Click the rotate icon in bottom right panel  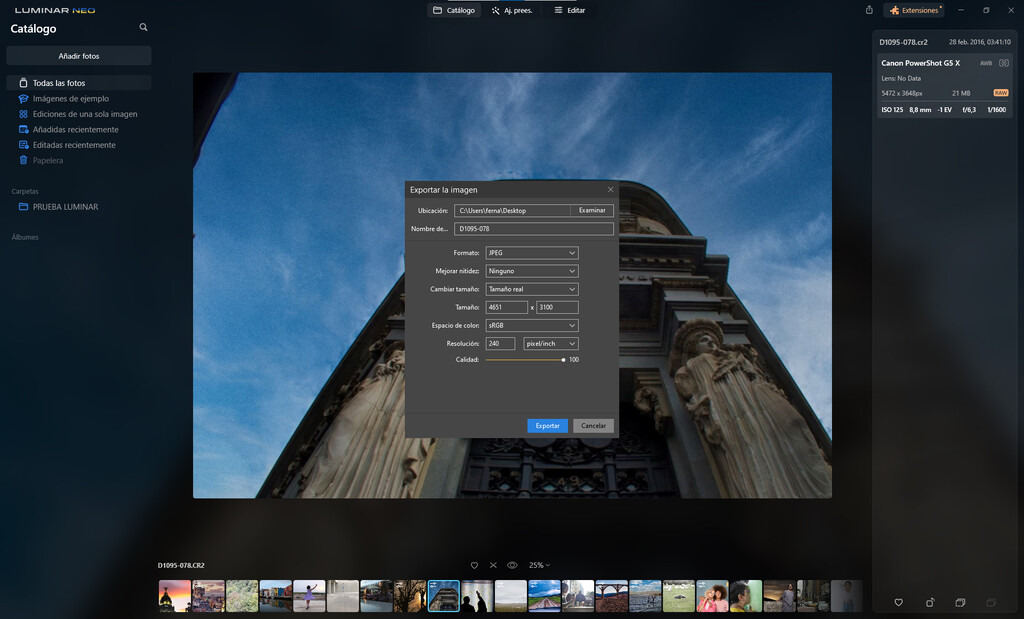[929, 602]
